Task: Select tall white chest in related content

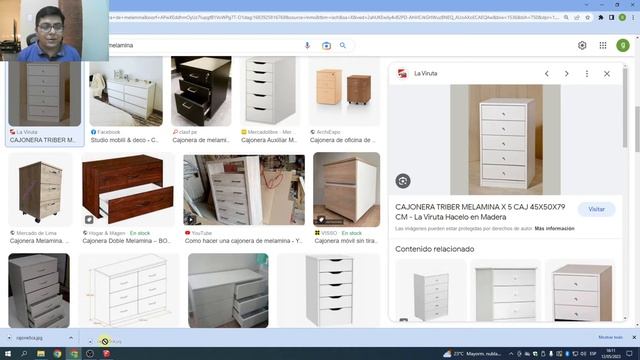Action: pyautogui.click(x=431, y=291)
